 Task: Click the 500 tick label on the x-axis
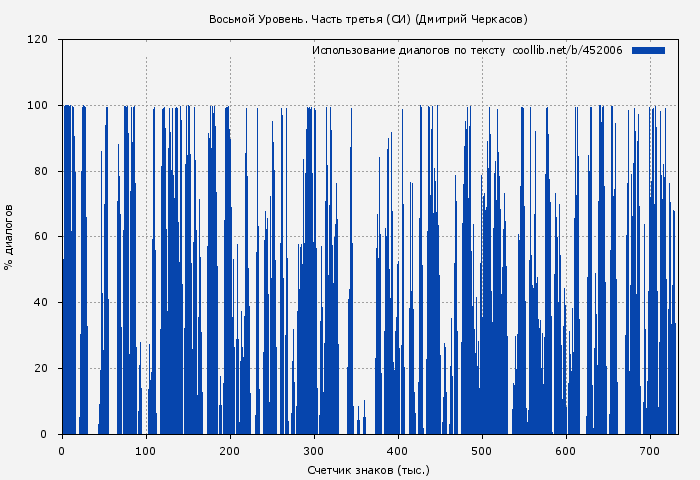(x=482, y=449)
